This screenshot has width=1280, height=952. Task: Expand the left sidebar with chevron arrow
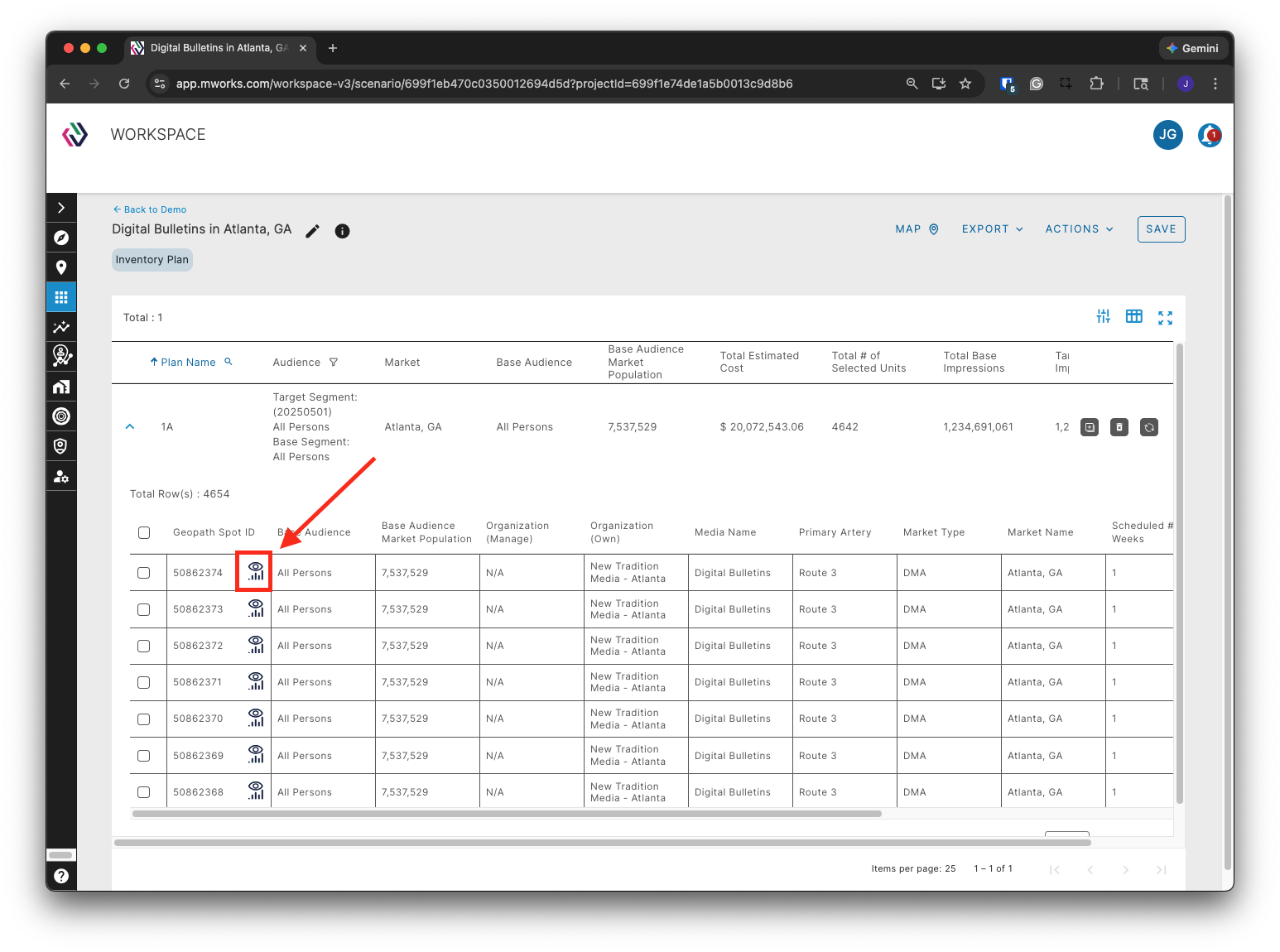pos(61,208)
